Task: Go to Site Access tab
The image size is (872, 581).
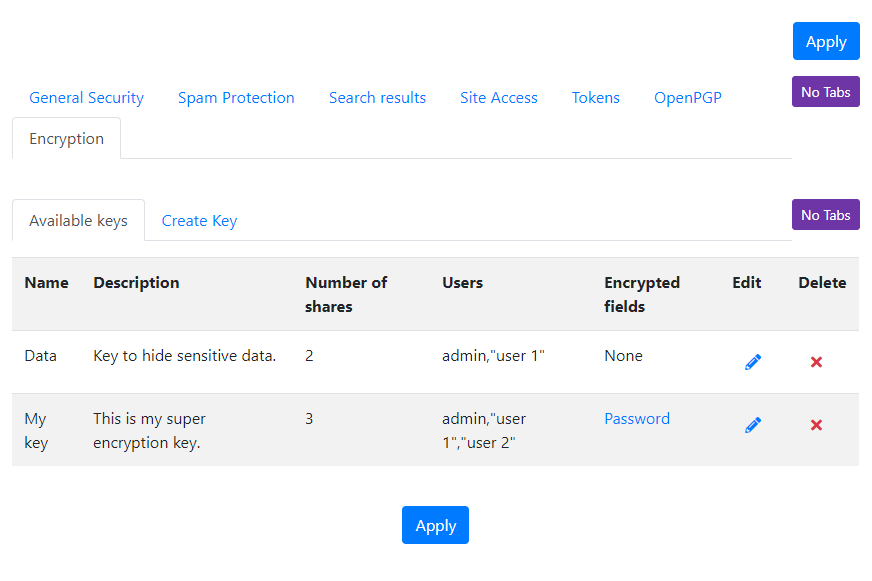Action: pos(498,98)
